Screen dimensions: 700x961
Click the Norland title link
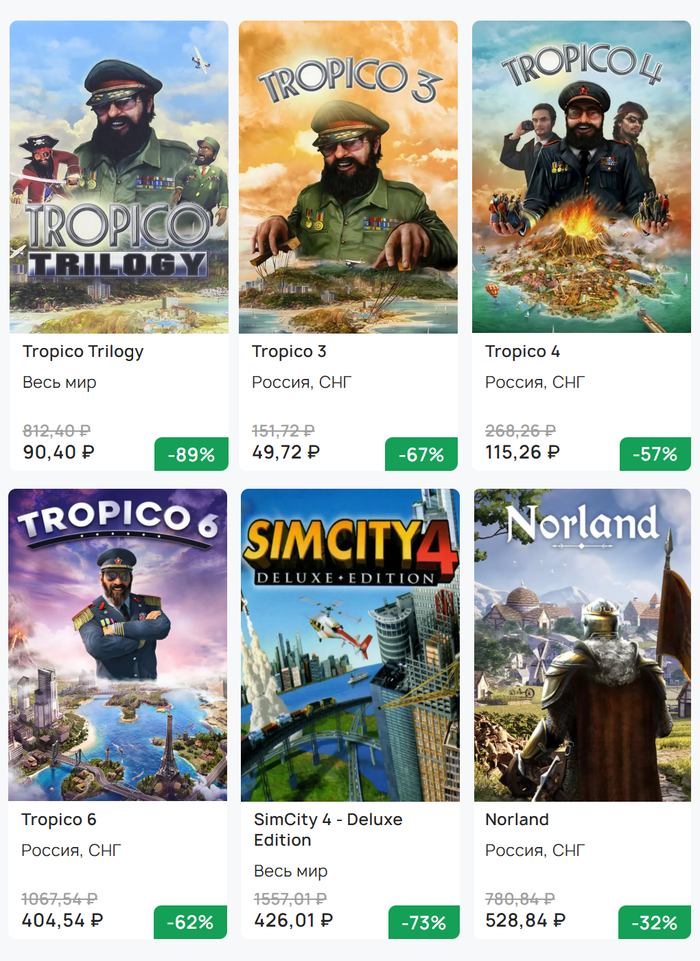tap(517, 820)
